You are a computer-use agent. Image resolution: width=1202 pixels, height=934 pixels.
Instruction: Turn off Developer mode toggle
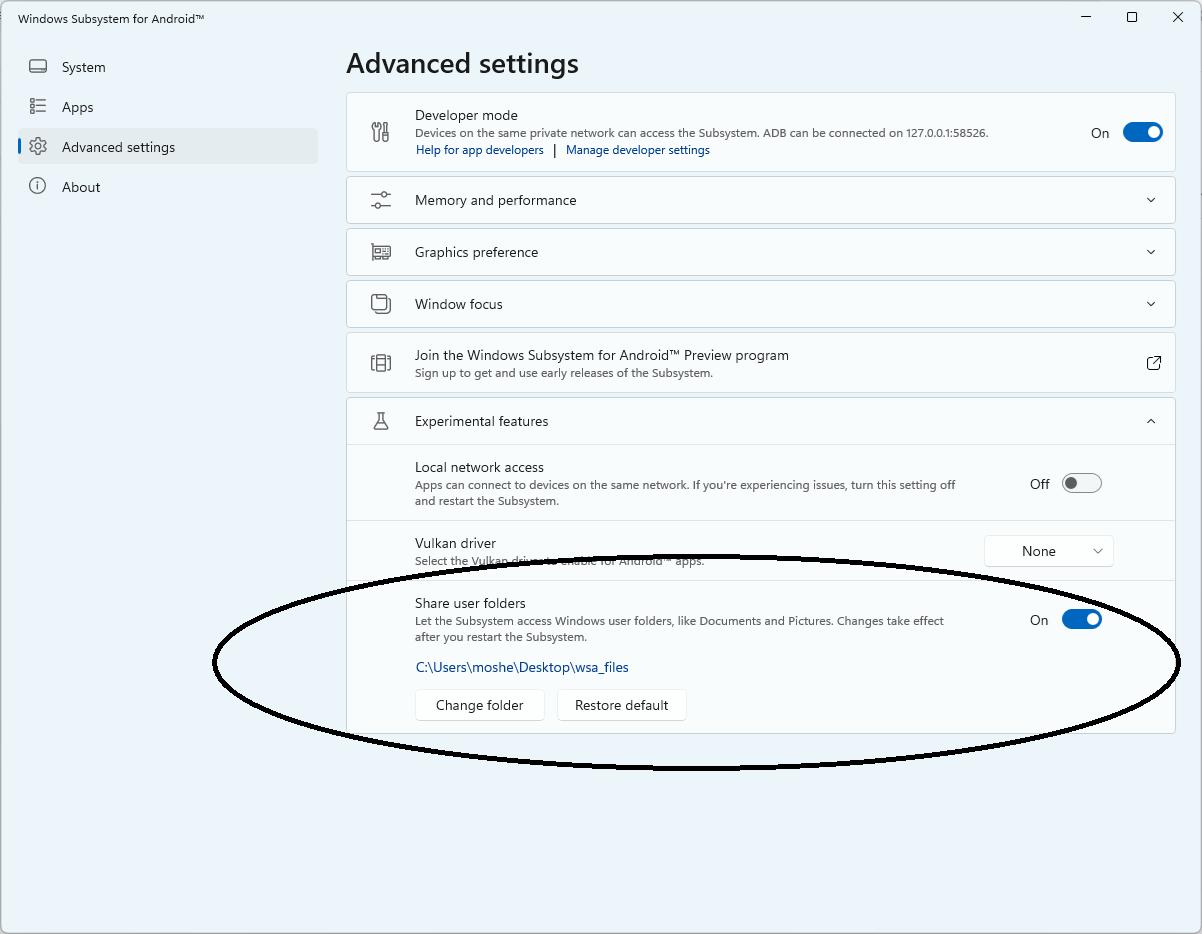click(1142, 132)
